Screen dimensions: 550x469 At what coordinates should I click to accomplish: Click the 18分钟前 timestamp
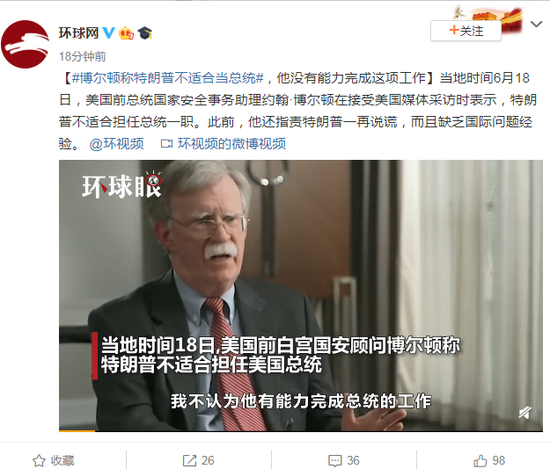(x=82, y=56)
